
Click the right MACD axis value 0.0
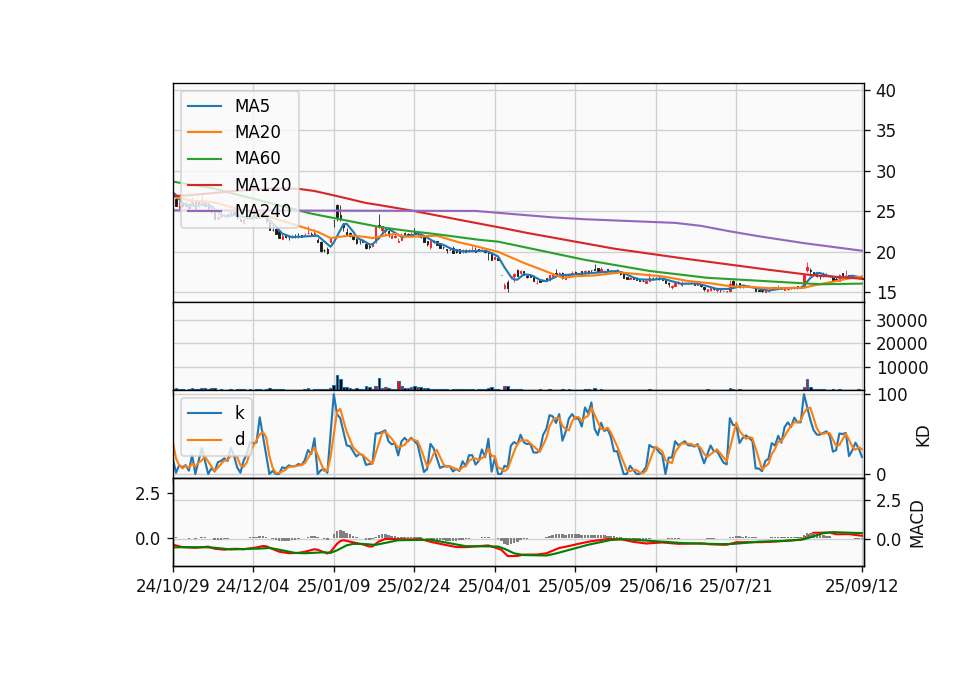888,540
